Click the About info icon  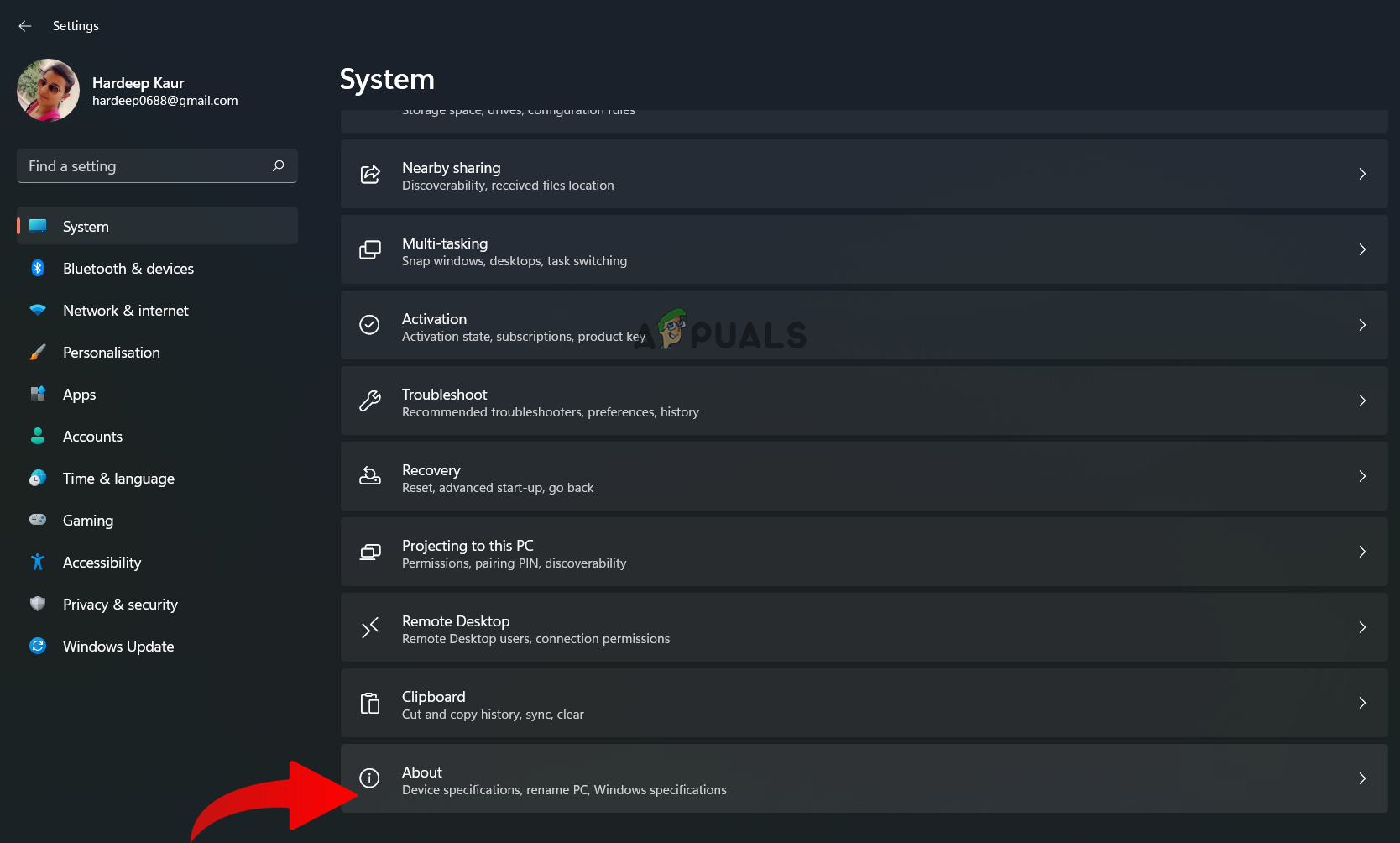370,778
